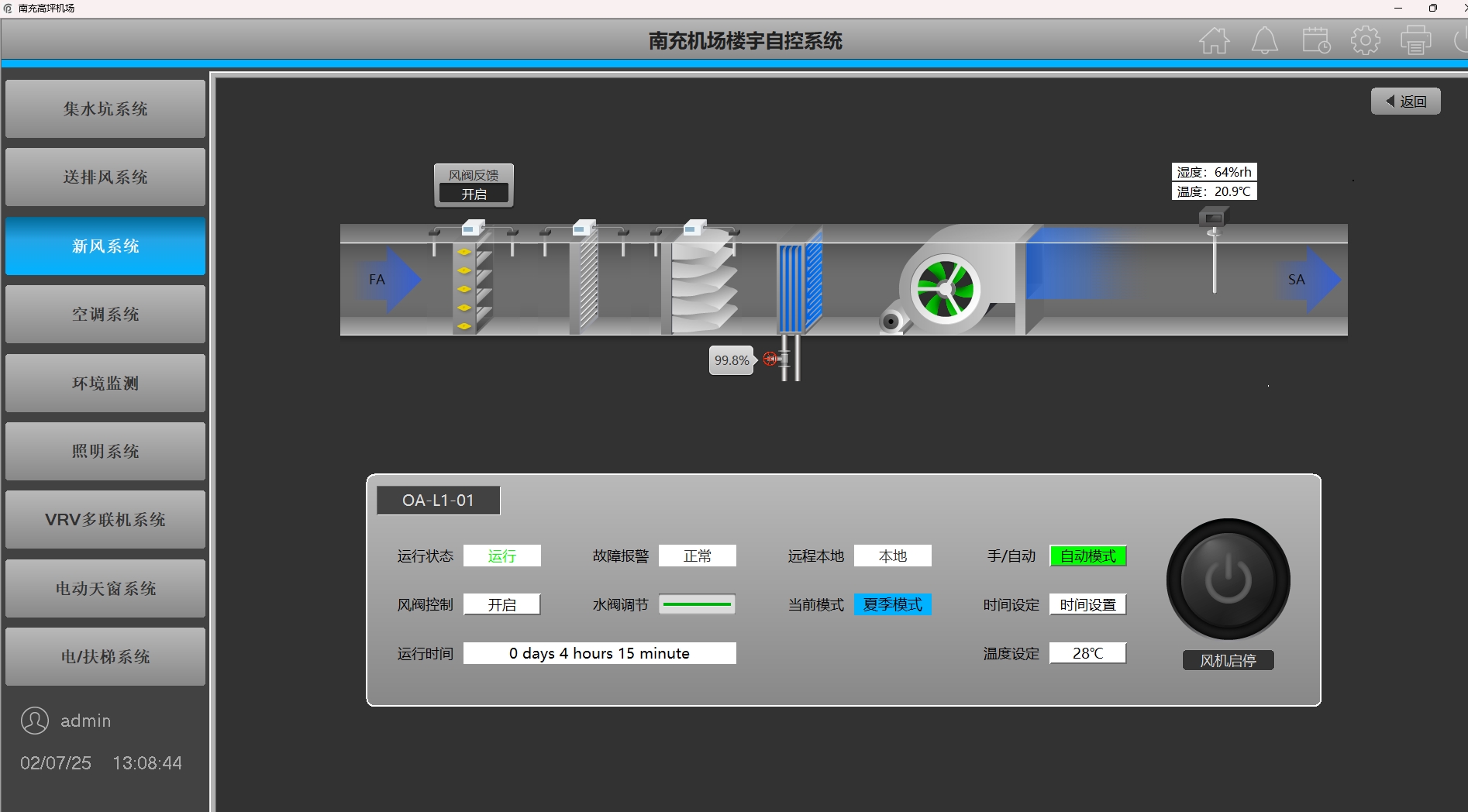Viewport: 1468px width, 812px height.
Task: Click the home icon in header
Action: coord(1214,40)
